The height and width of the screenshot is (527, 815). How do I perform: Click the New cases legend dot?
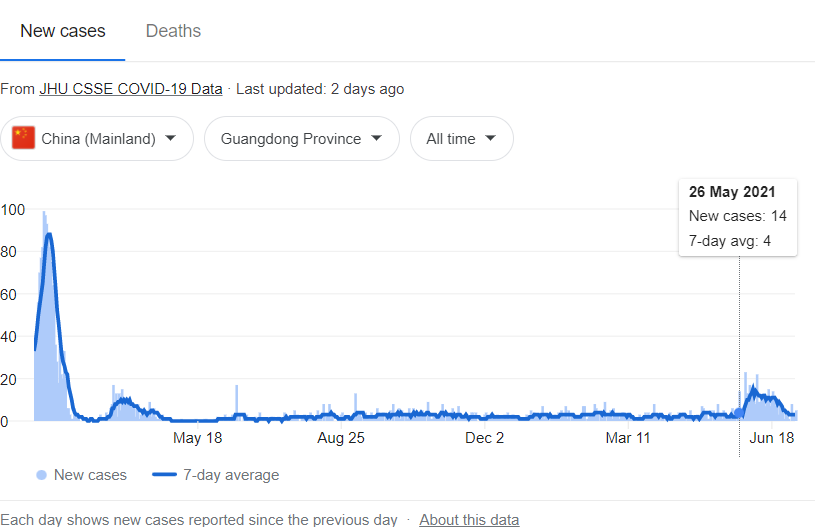(x=41, y=475)
